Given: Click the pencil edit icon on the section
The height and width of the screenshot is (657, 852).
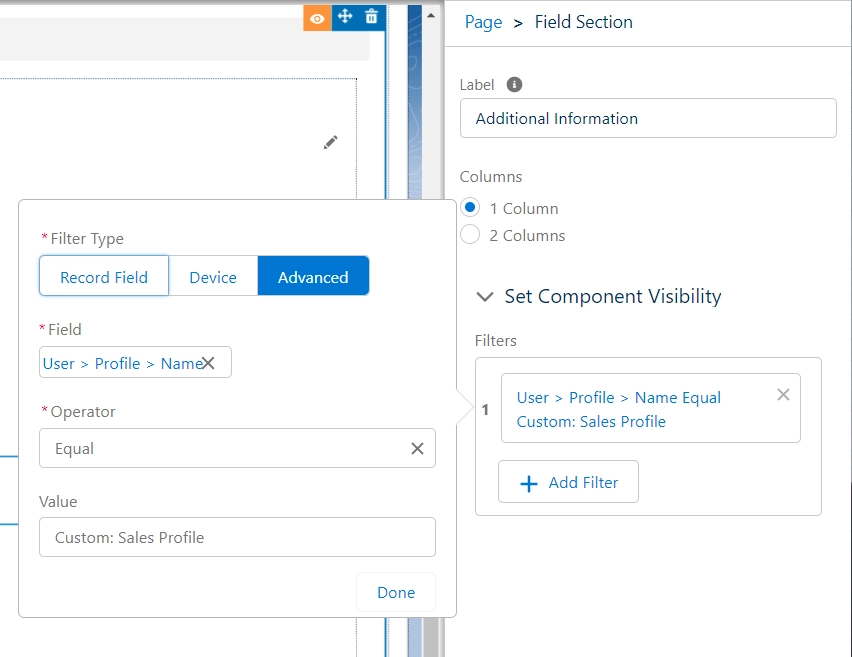Looking at the screenshot, I should click(x=331, y=142).
